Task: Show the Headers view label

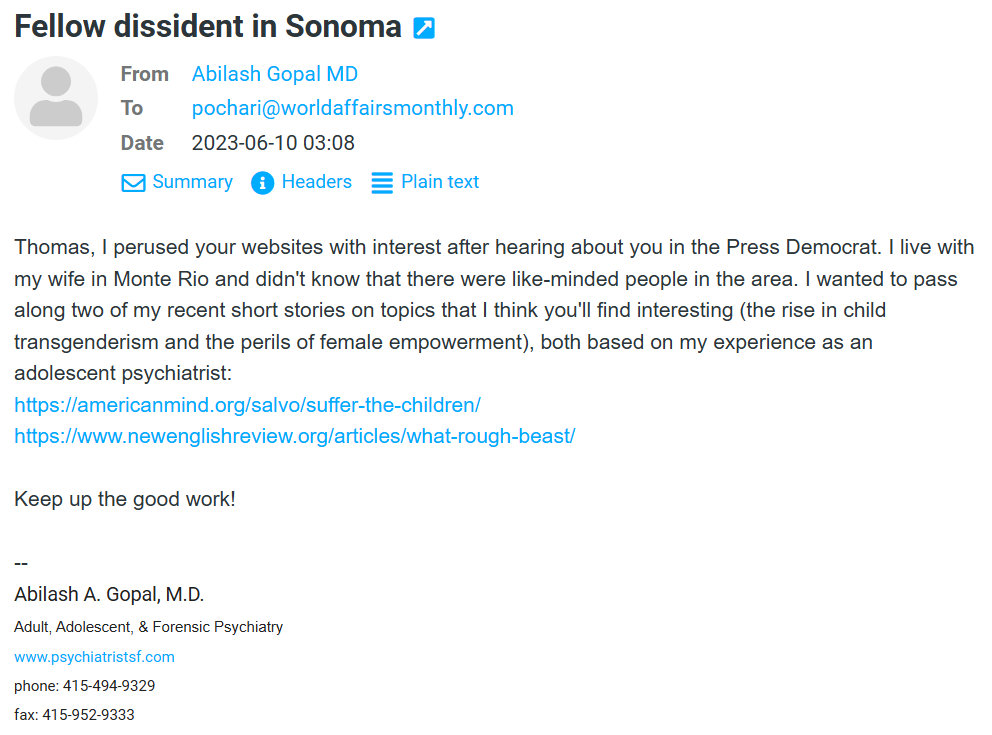Action: click(x=316, y=182)
